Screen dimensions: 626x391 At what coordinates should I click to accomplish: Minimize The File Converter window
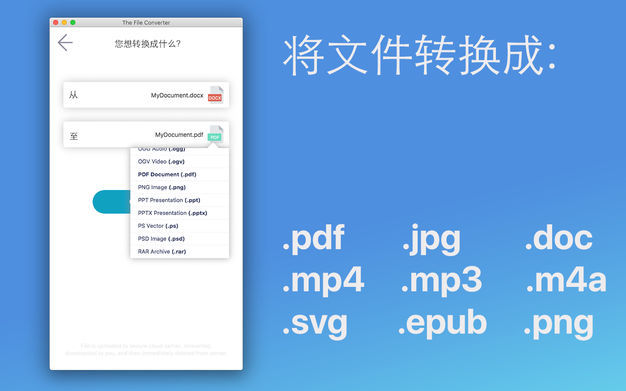point(64,22)
